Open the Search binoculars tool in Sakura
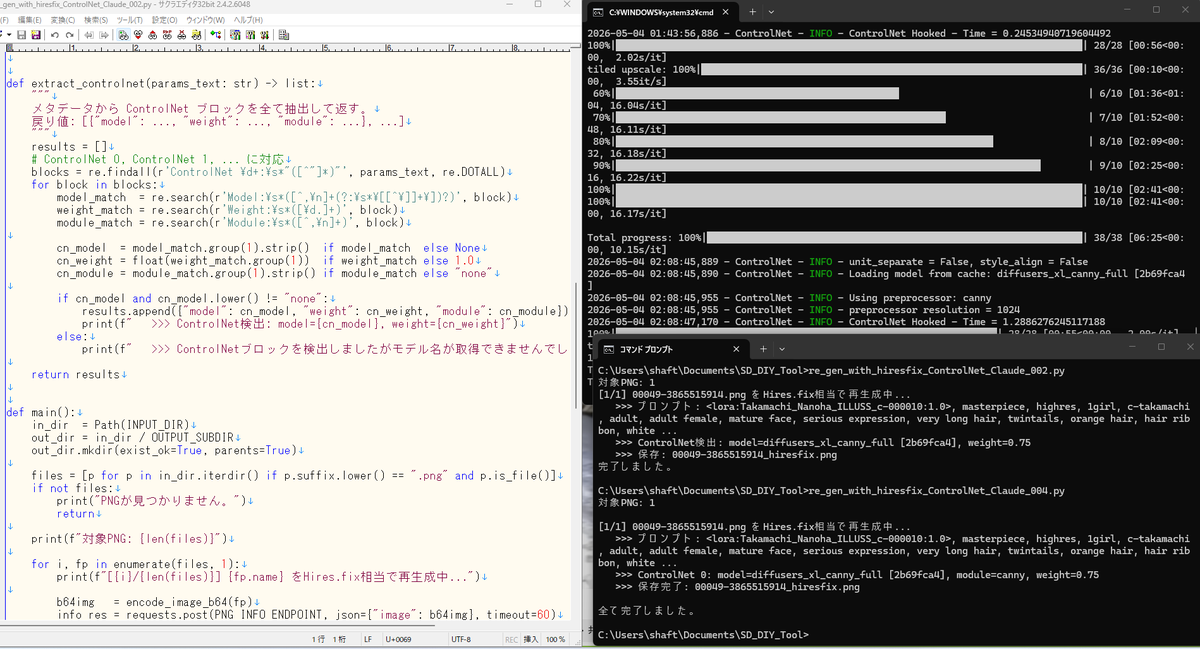The height and width of the screenshot is (649, 1200). tap(122, 34)
